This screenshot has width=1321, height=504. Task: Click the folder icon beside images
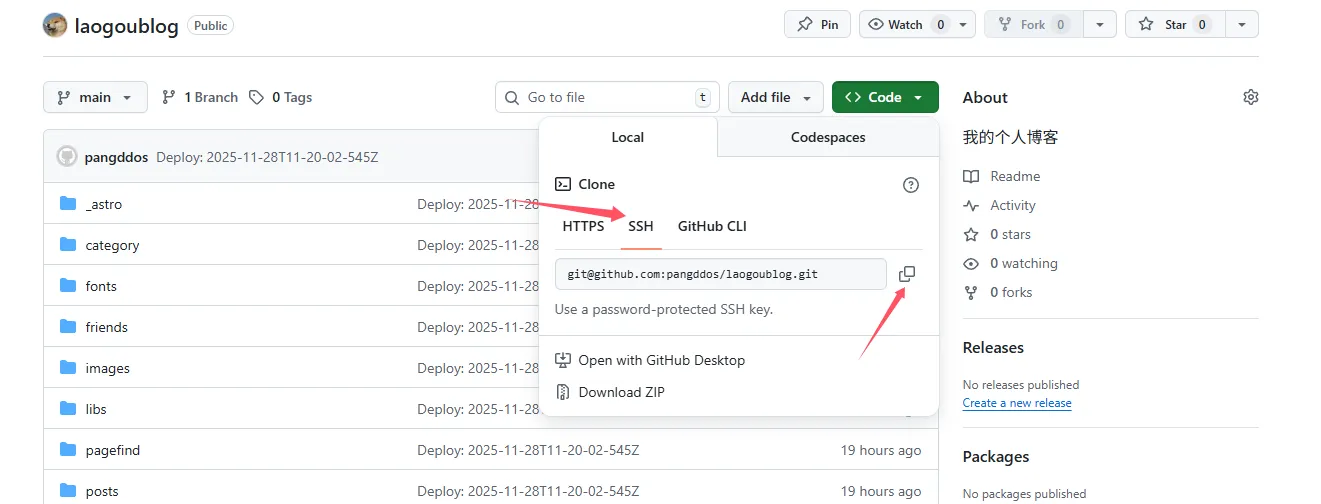[68, 368]
